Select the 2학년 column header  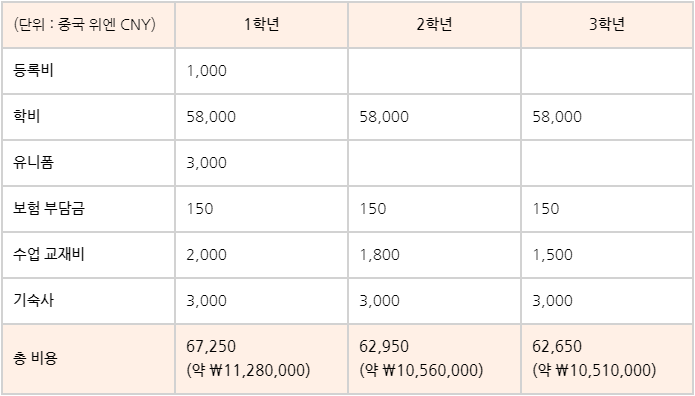(x=434, y=24)
